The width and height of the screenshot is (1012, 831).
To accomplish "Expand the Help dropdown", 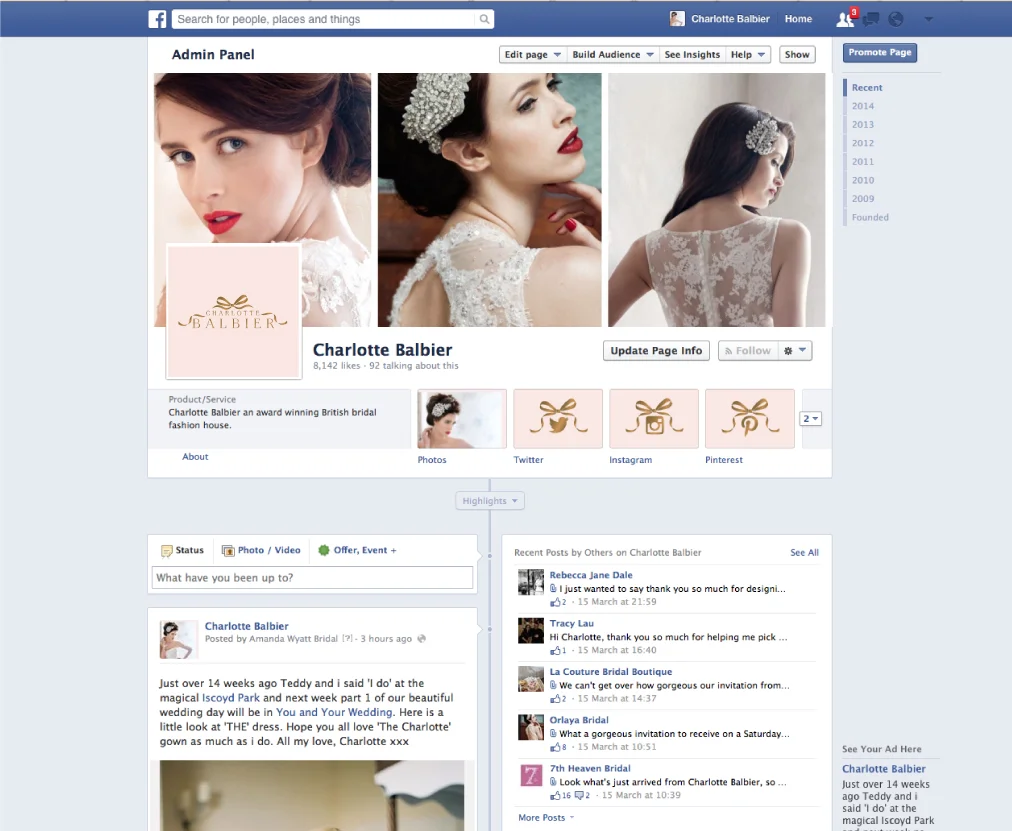I will point(748,55).
